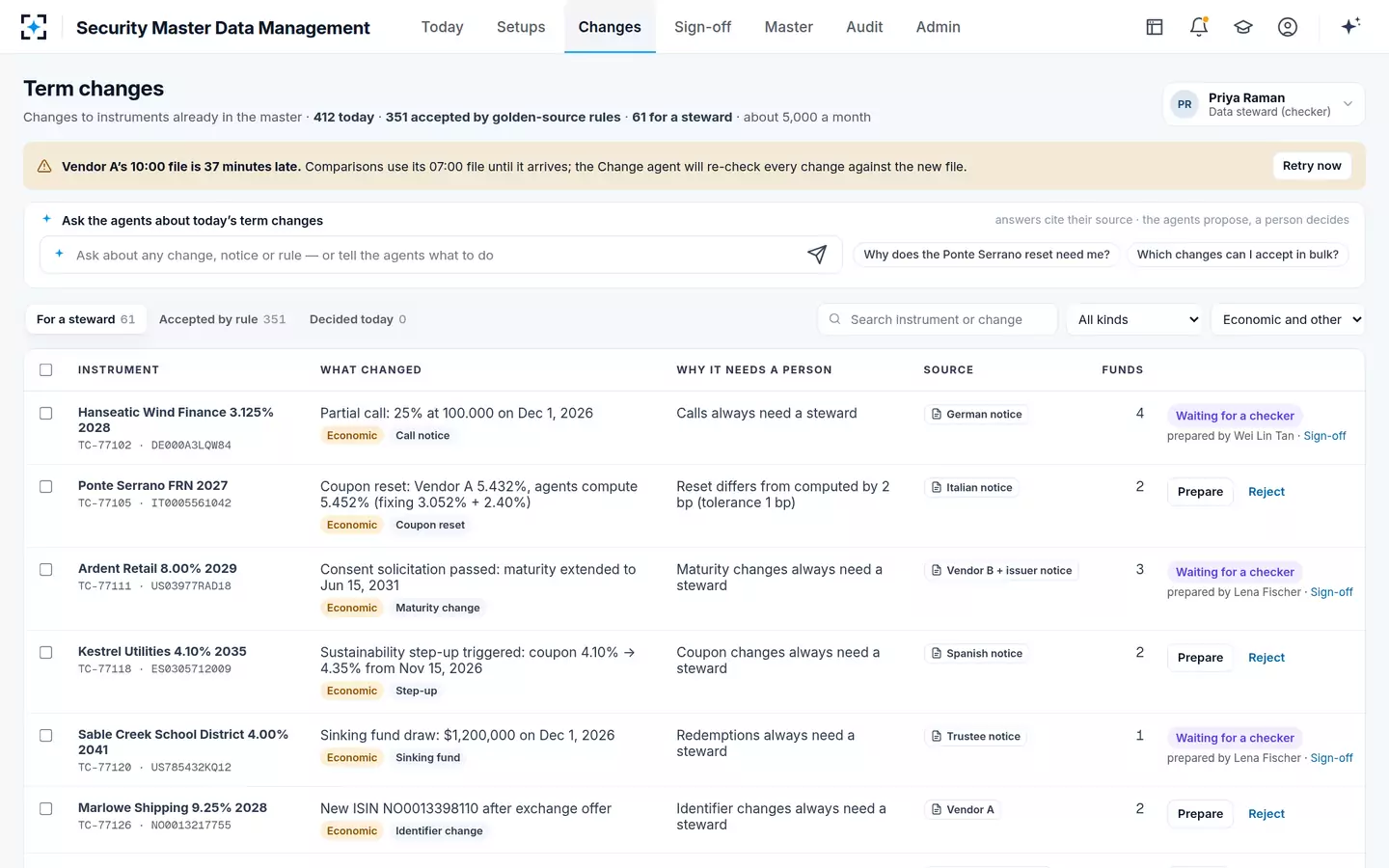Check the Kestrel Utilities 4.10% 2035 checkbox
Viewport: 1389px width, 868px height.
[45, 652]
